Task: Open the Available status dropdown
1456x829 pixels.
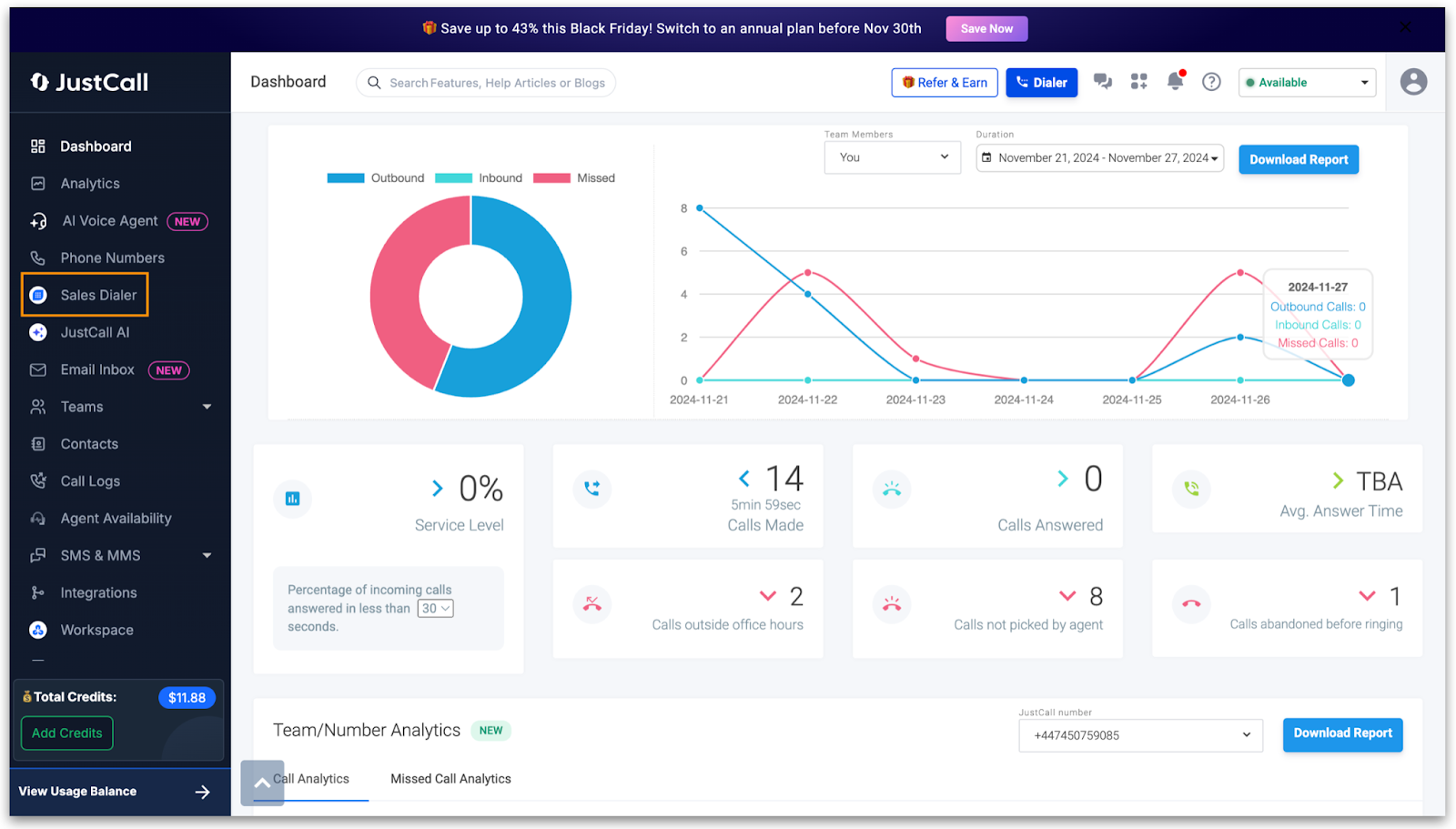Action: (x=1307, y=83)
